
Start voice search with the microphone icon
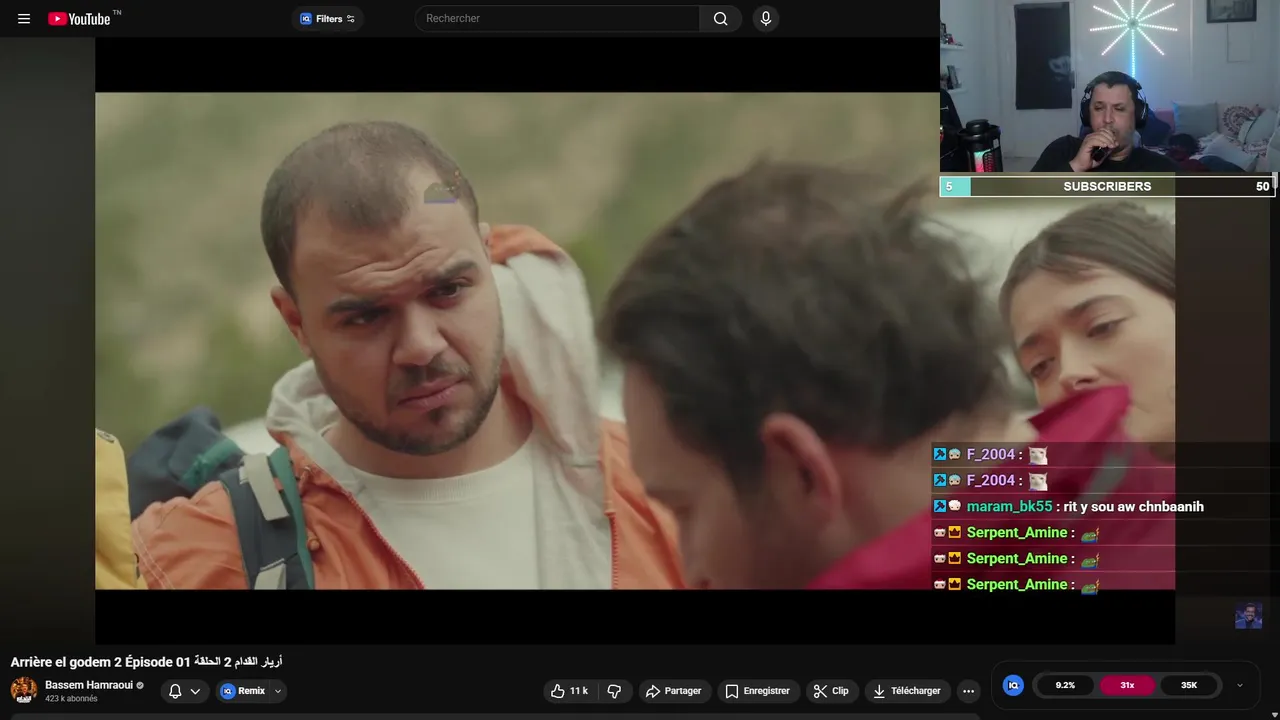(x=766, y=18)
